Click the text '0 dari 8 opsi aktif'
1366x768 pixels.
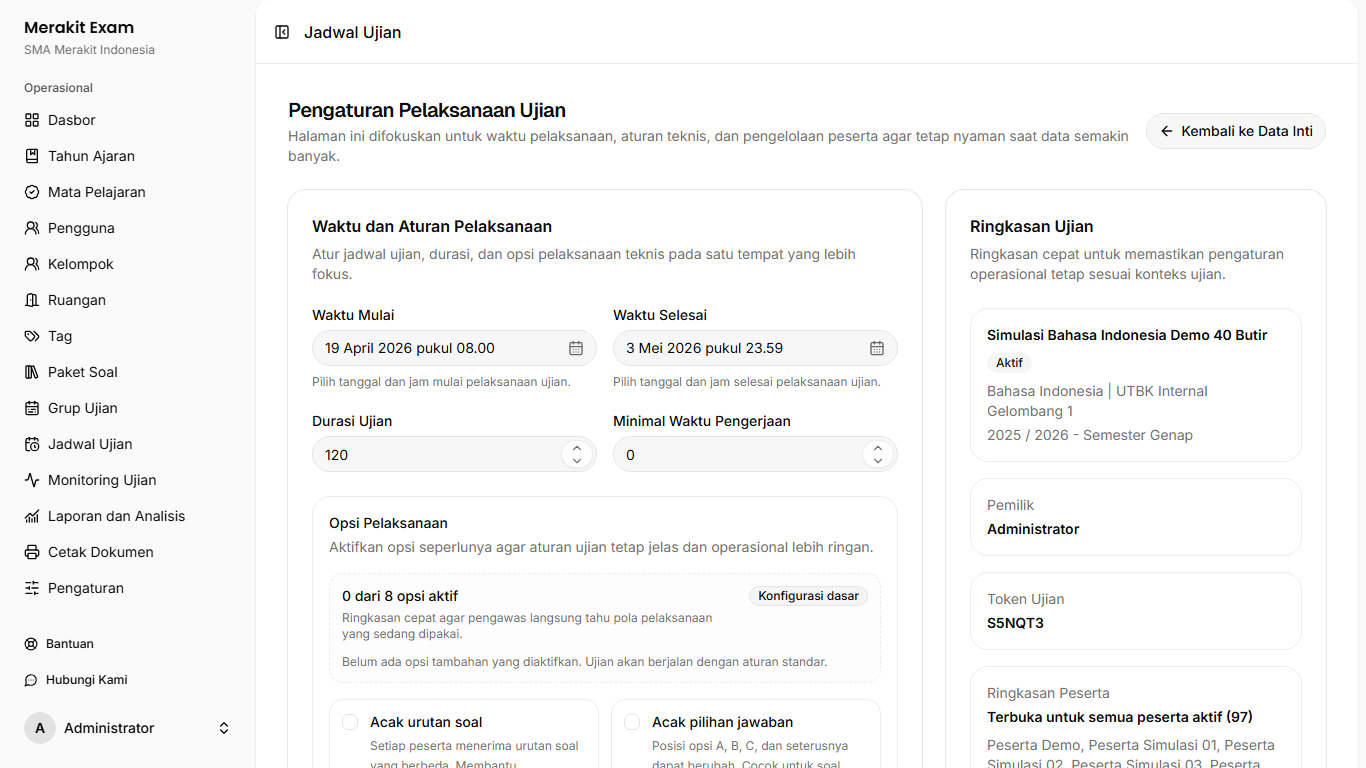[400, 596]
